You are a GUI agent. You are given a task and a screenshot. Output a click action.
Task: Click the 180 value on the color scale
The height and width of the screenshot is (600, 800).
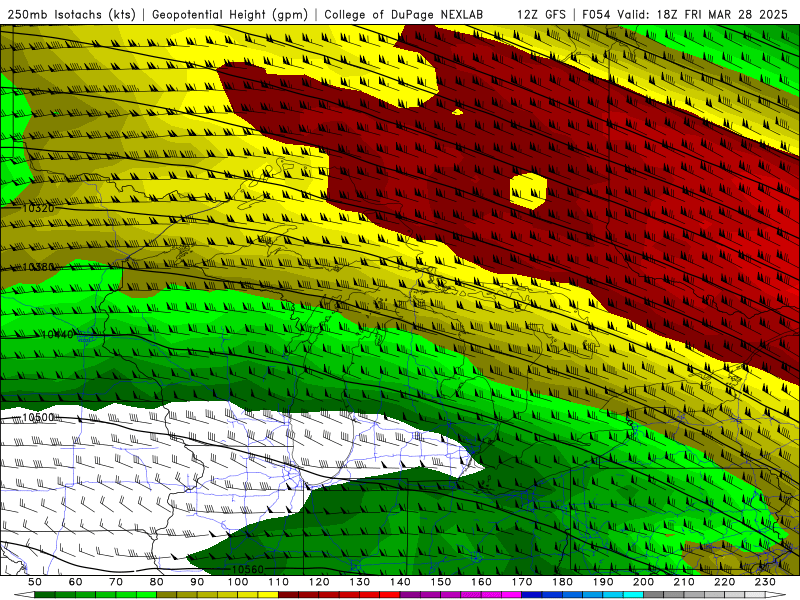563,582
